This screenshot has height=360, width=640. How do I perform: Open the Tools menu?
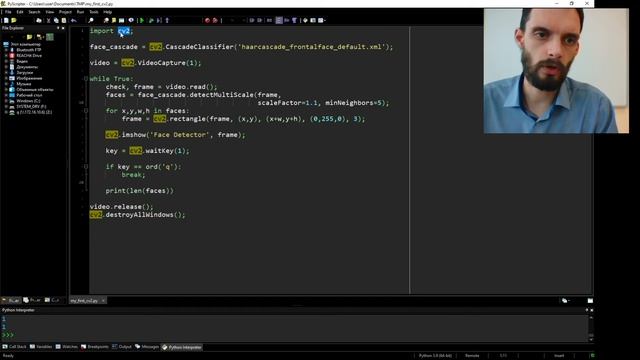pyautogui.click(x=94, y=12)
